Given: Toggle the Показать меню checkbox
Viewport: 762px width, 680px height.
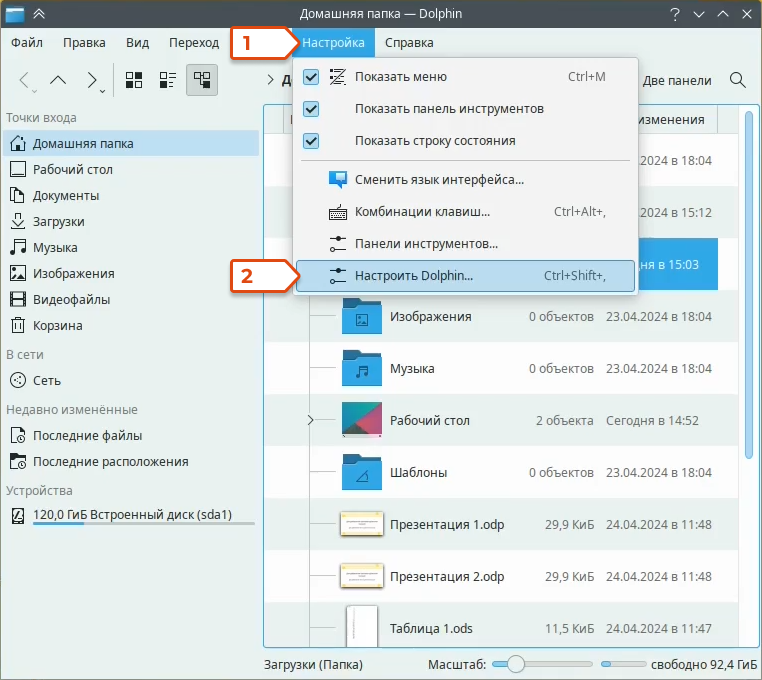Looking at the screenshot, I should click(x=311, y=77).
